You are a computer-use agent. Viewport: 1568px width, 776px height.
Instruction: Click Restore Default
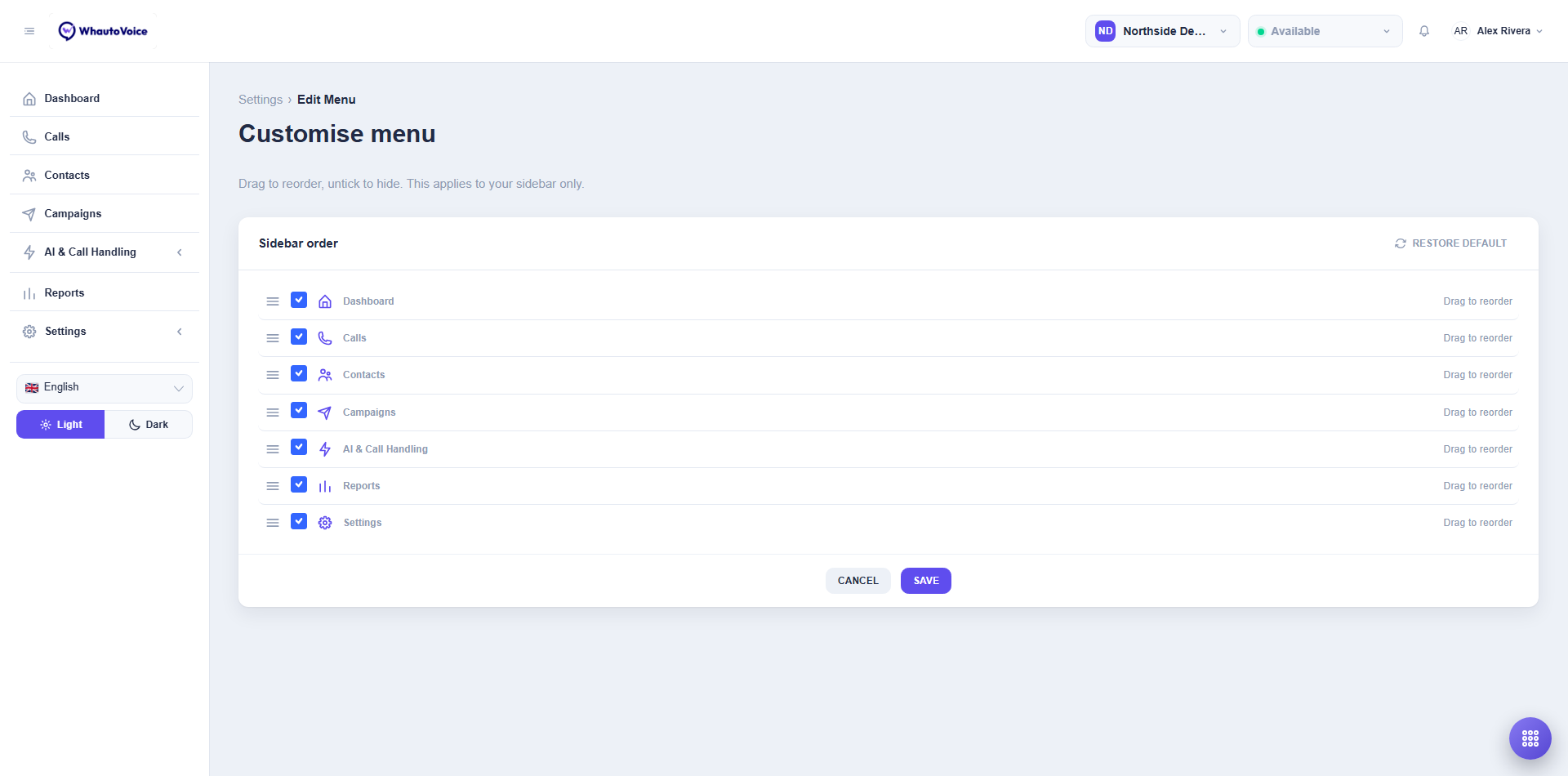tap(1450, 243)
